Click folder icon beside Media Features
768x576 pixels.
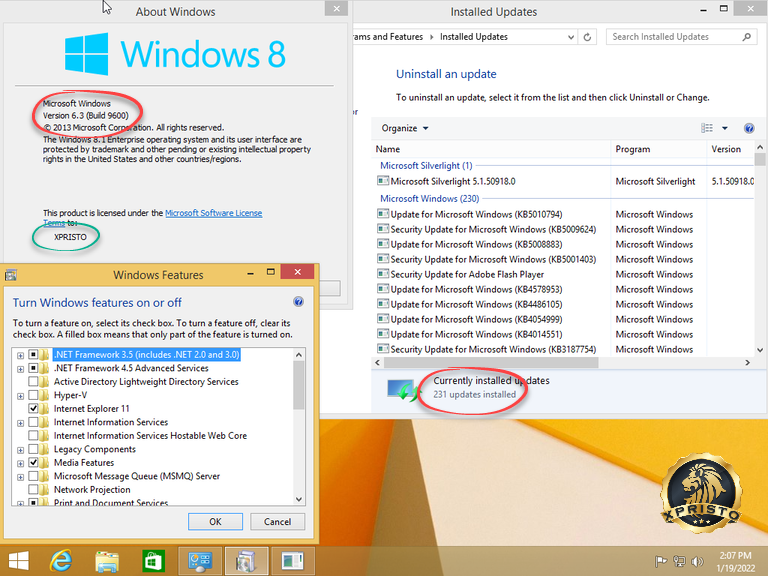click(45, 462)
